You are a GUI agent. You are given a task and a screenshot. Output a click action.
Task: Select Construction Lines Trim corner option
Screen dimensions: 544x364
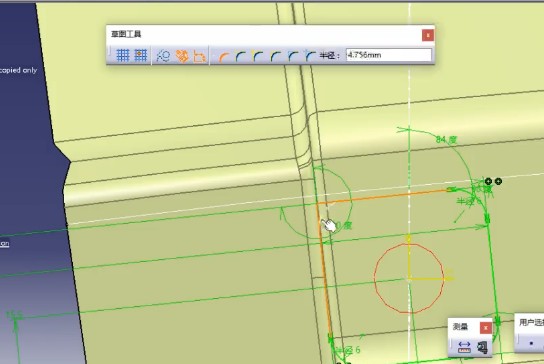point(293,56)
